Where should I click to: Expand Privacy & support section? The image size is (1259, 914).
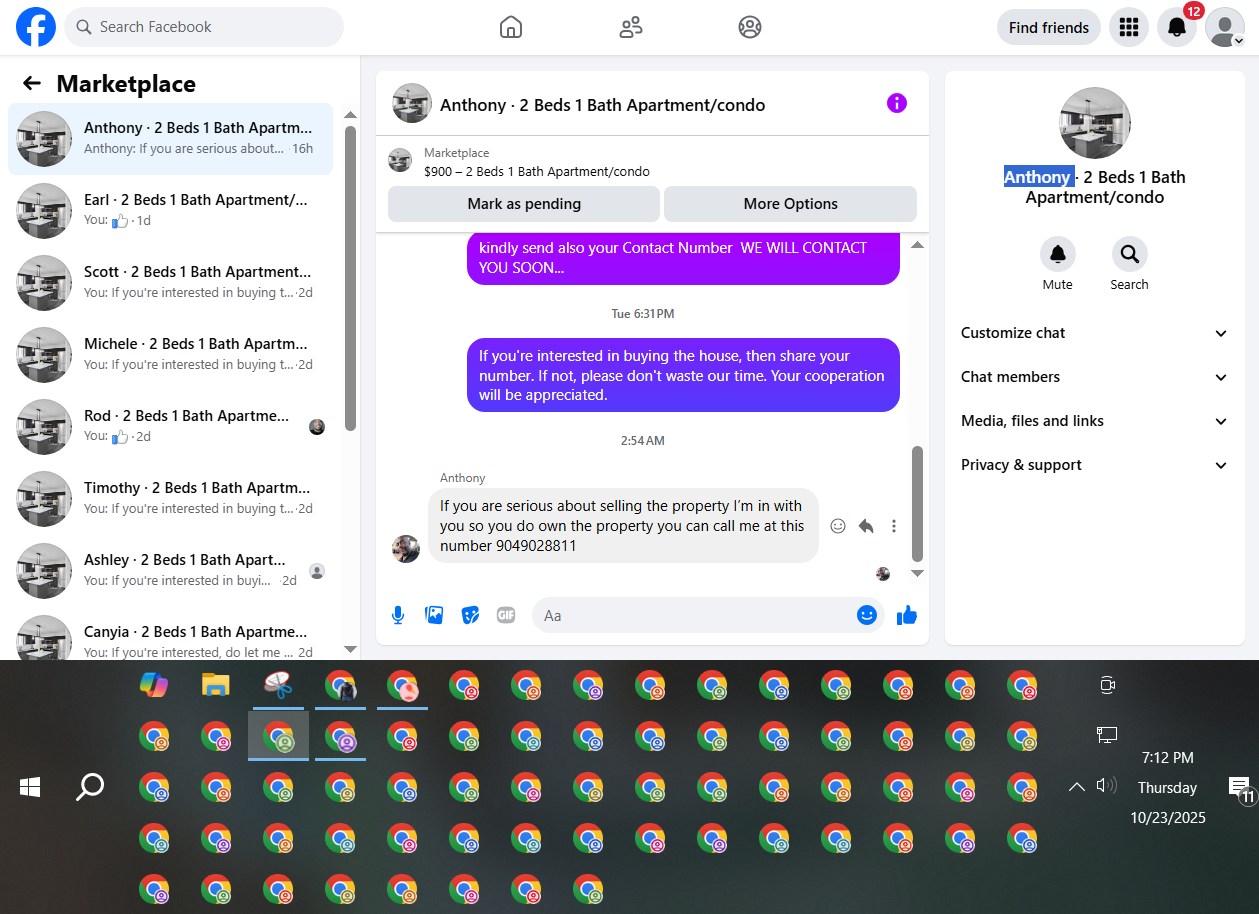pyautogui.click(x=1094, y=465)
